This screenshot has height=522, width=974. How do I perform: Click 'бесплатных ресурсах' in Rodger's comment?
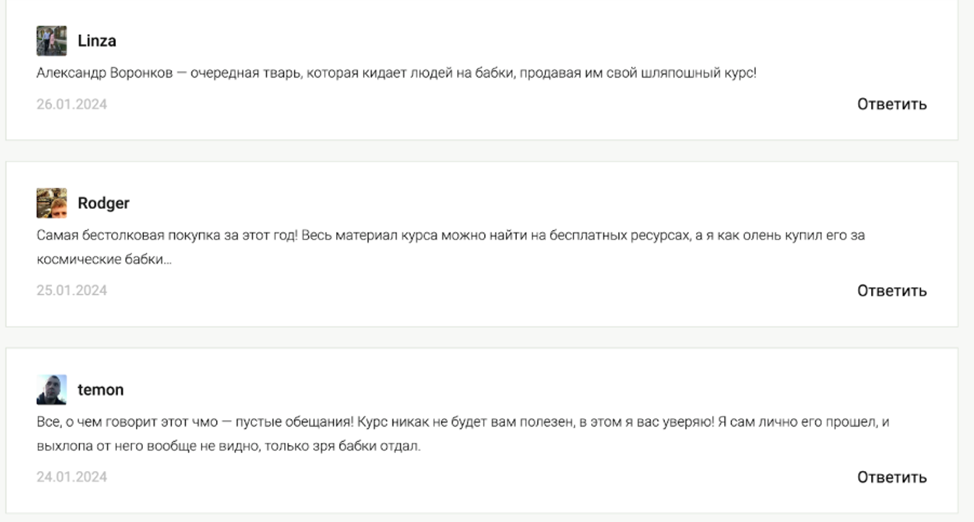tap(620, 236)
